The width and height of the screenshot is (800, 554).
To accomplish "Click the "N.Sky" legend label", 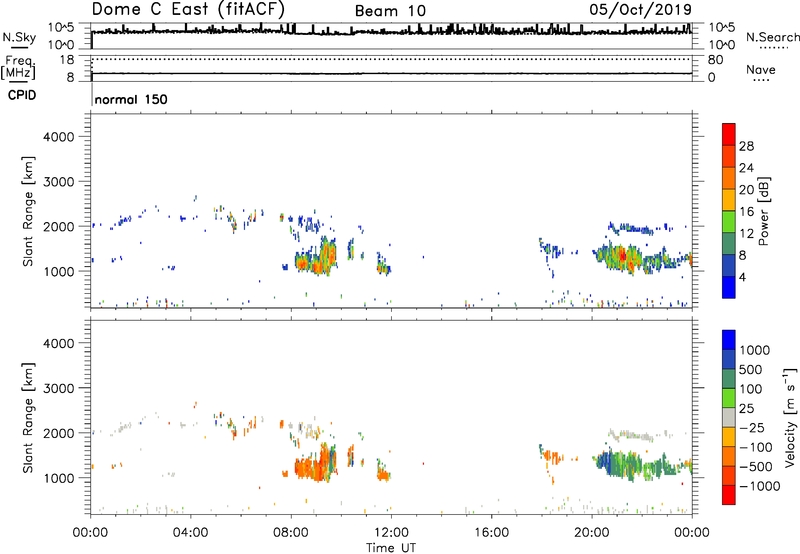I will click(19, 37).
